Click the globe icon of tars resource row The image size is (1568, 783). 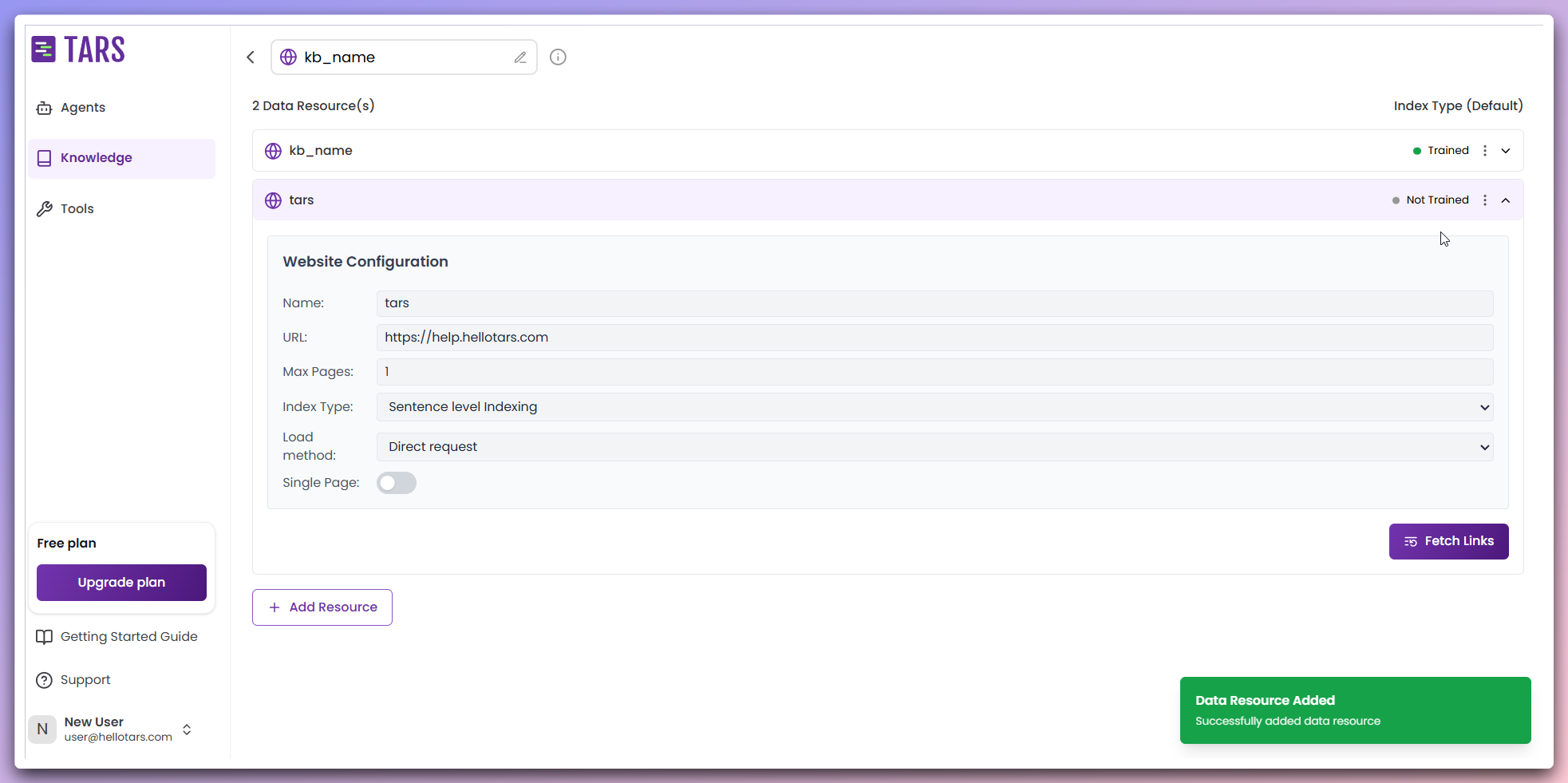[x=273, y=200]
